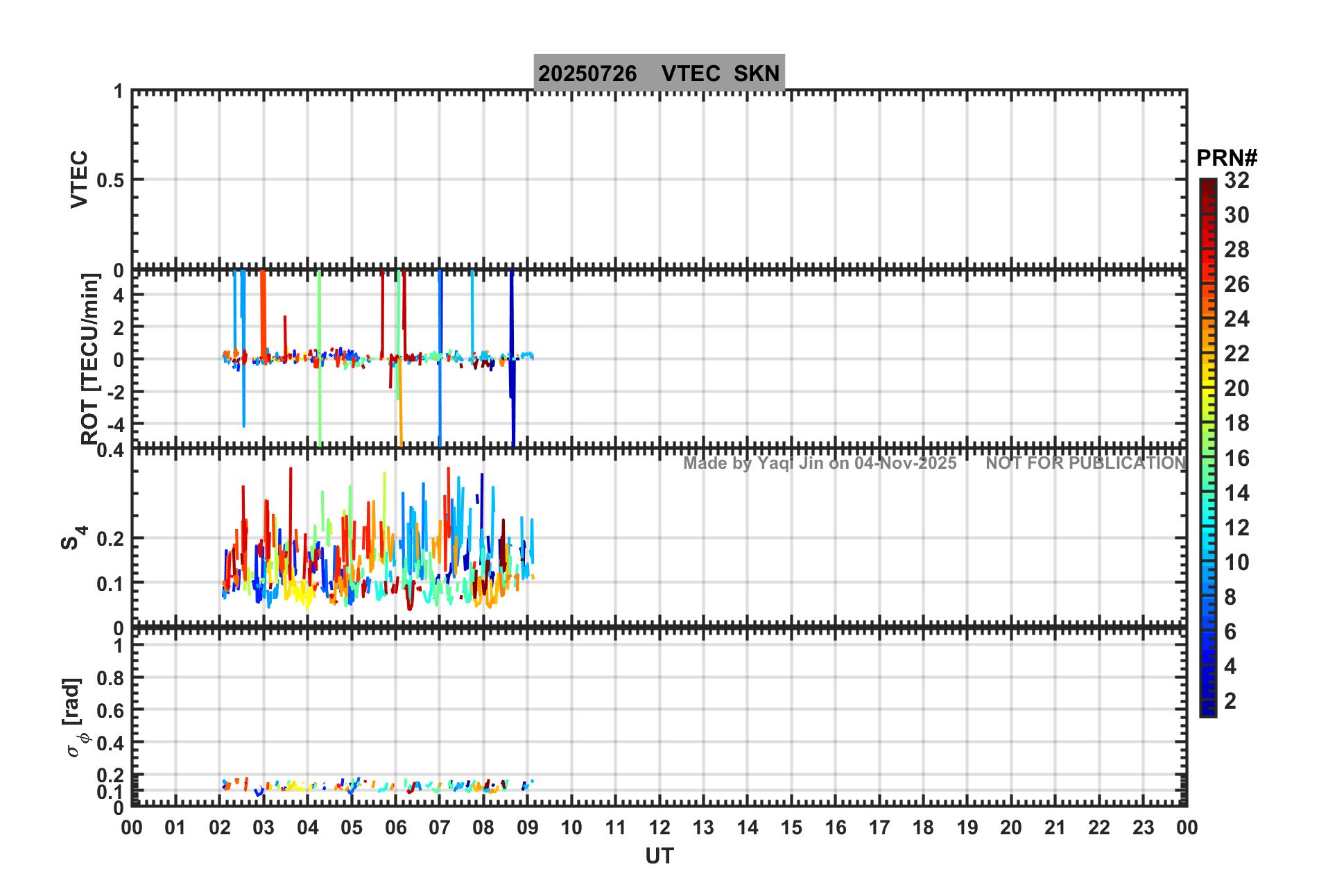Screen dimensions: 1319x896
Task: Click x-axis tick label 12
Action: click(x=659, y=827)
